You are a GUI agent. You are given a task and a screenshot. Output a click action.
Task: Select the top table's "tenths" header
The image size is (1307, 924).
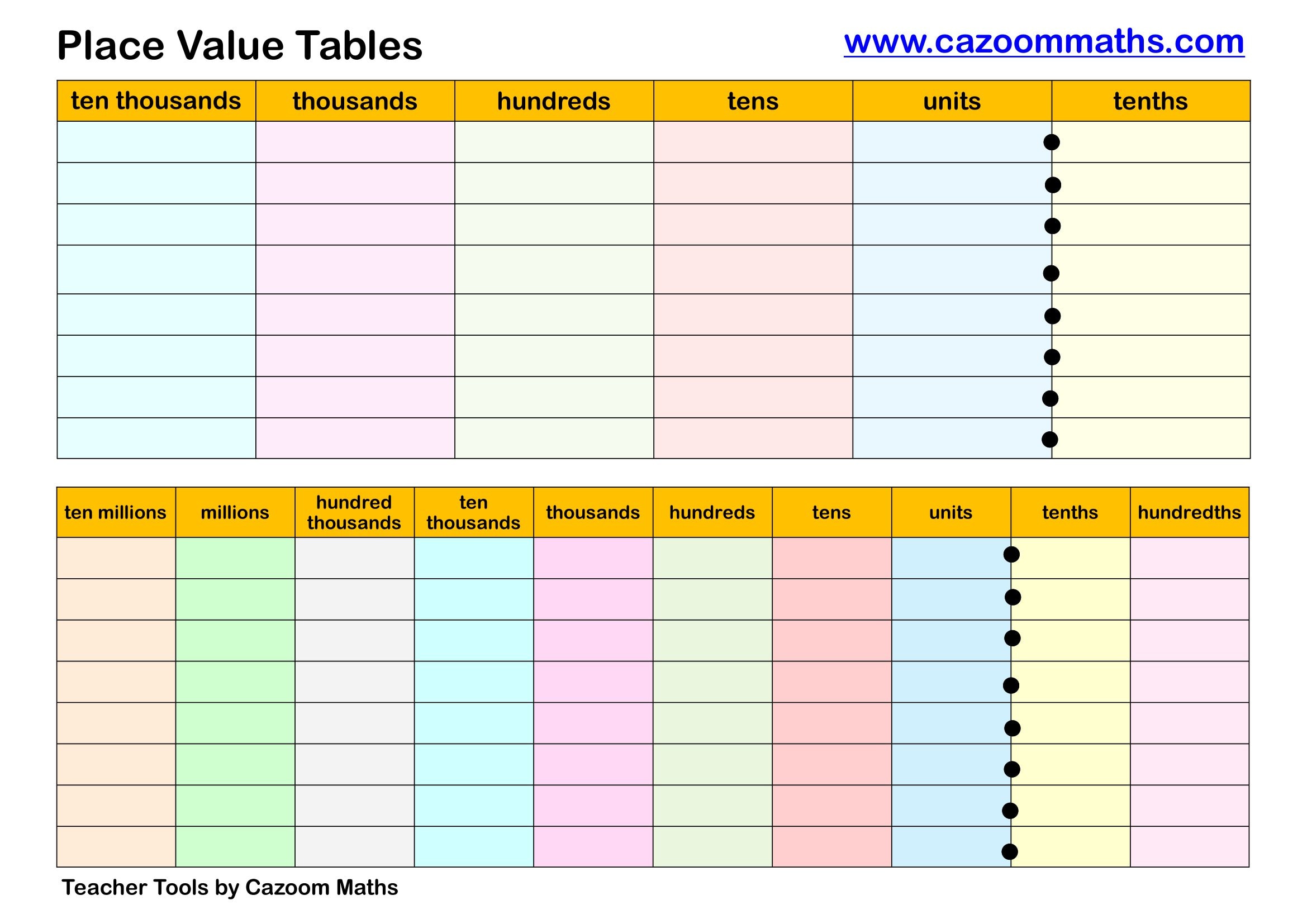pyautogui.click(x=1151, y=101)
